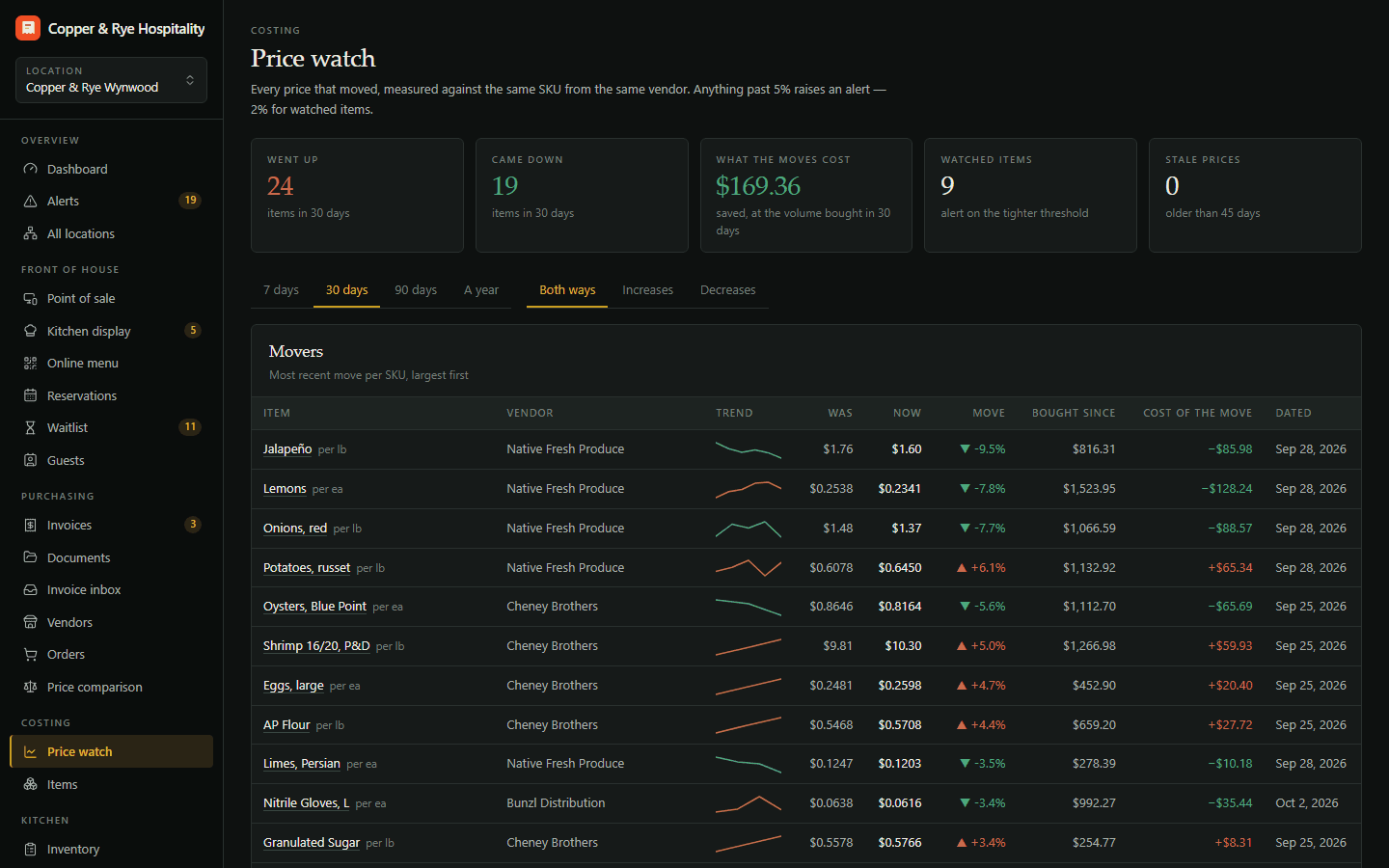
Task: Click the Copper & Rye Hospitality logo icon
Action: click(28, 28)
